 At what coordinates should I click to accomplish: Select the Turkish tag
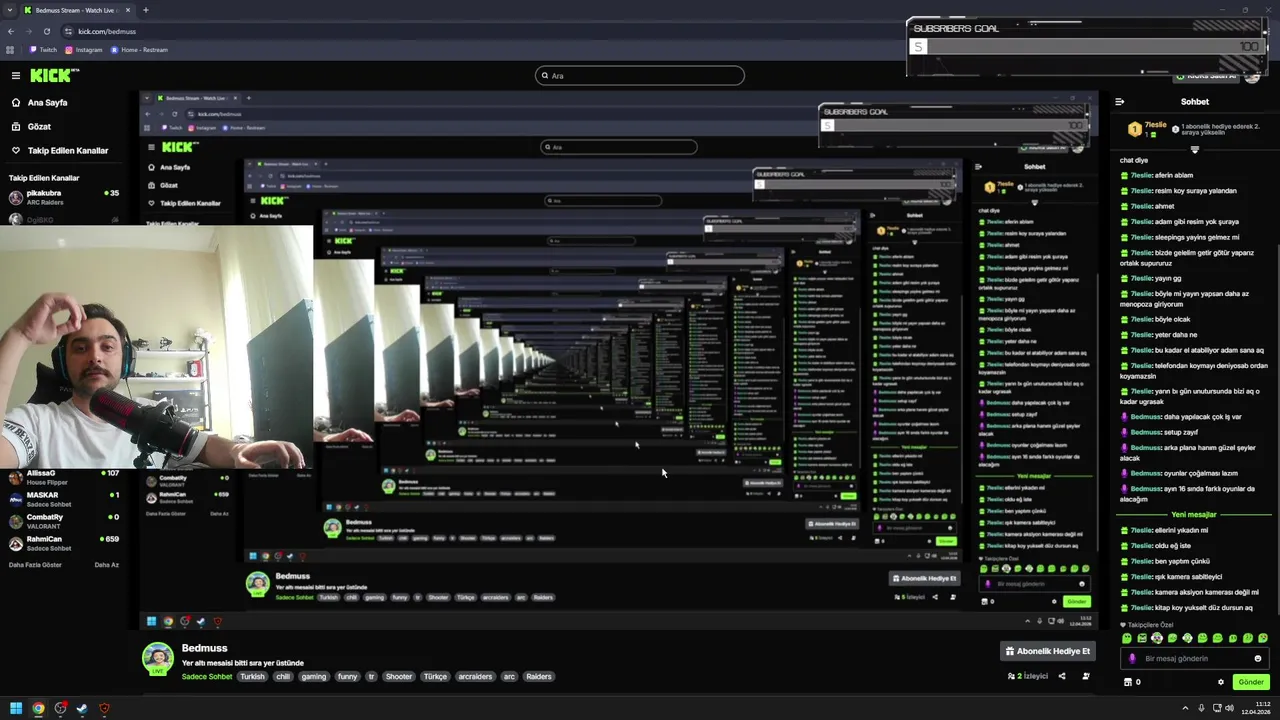(253, 676)
